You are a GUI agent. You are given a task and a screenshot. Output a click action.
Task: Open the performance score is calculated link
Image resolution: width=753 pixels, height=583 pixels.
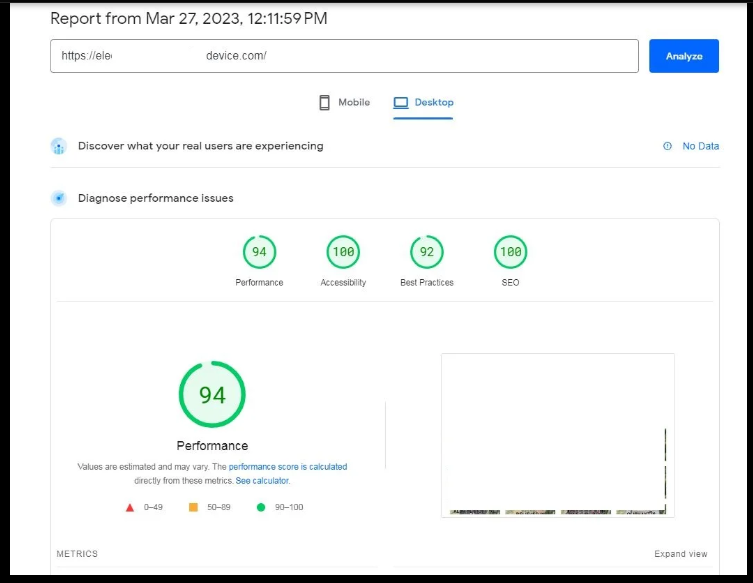coord(288,467)
